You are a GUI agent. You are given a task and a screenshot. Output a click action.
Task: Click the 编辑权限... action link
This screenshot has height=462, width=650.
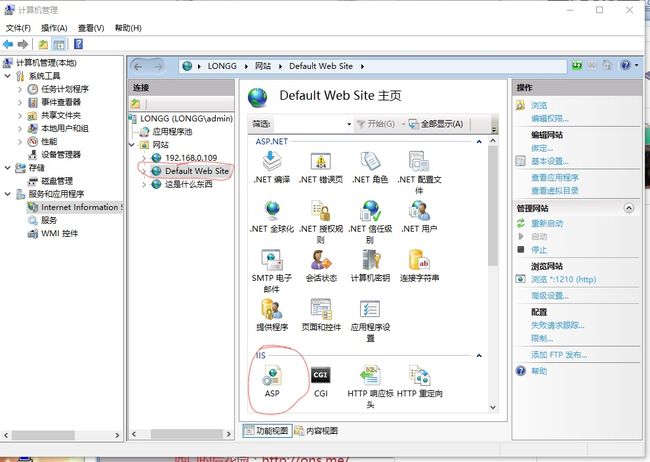pyautogui.click(x=550, y=119)
